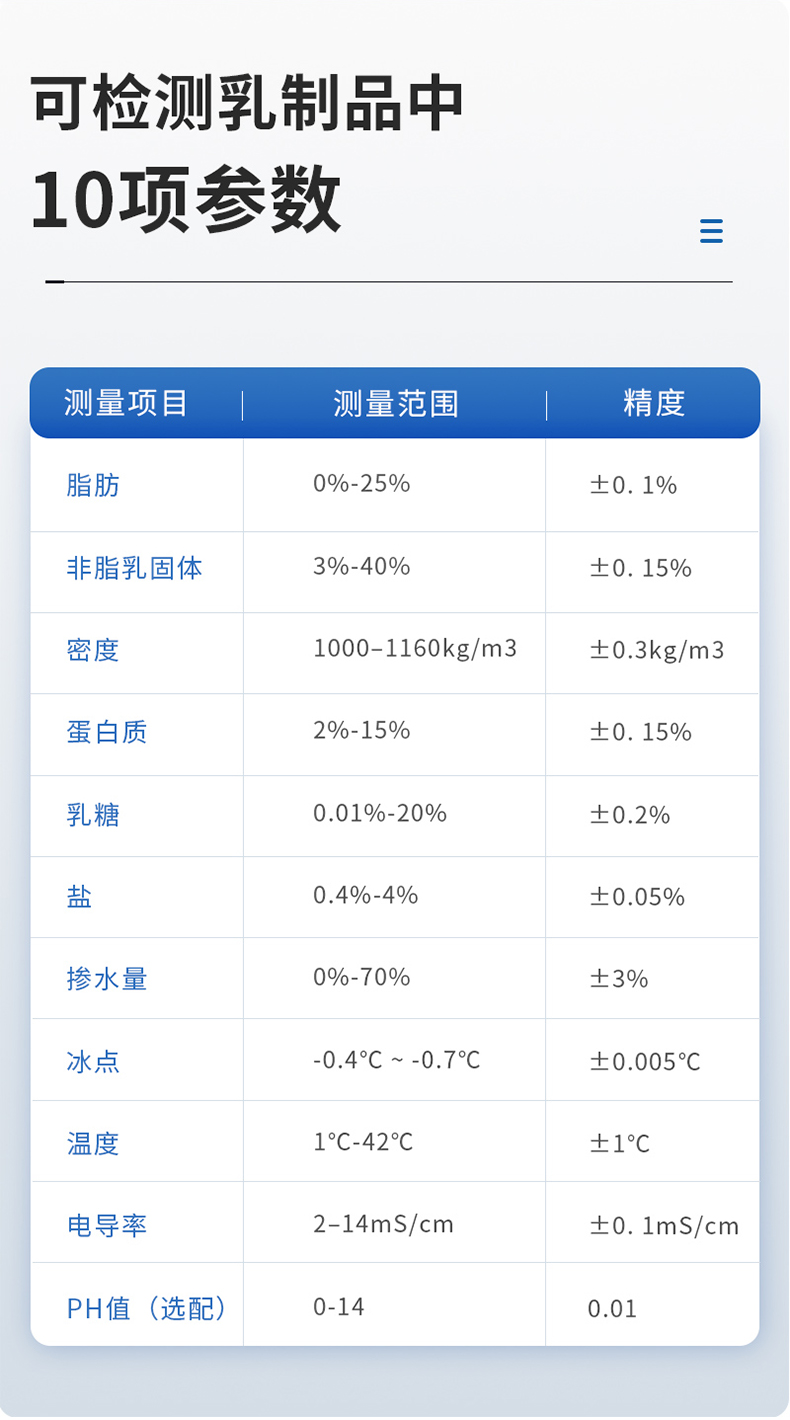Click the 脂肪 row label
Image resolution: width=790 pixels, height=1420 pixels.
93,486
